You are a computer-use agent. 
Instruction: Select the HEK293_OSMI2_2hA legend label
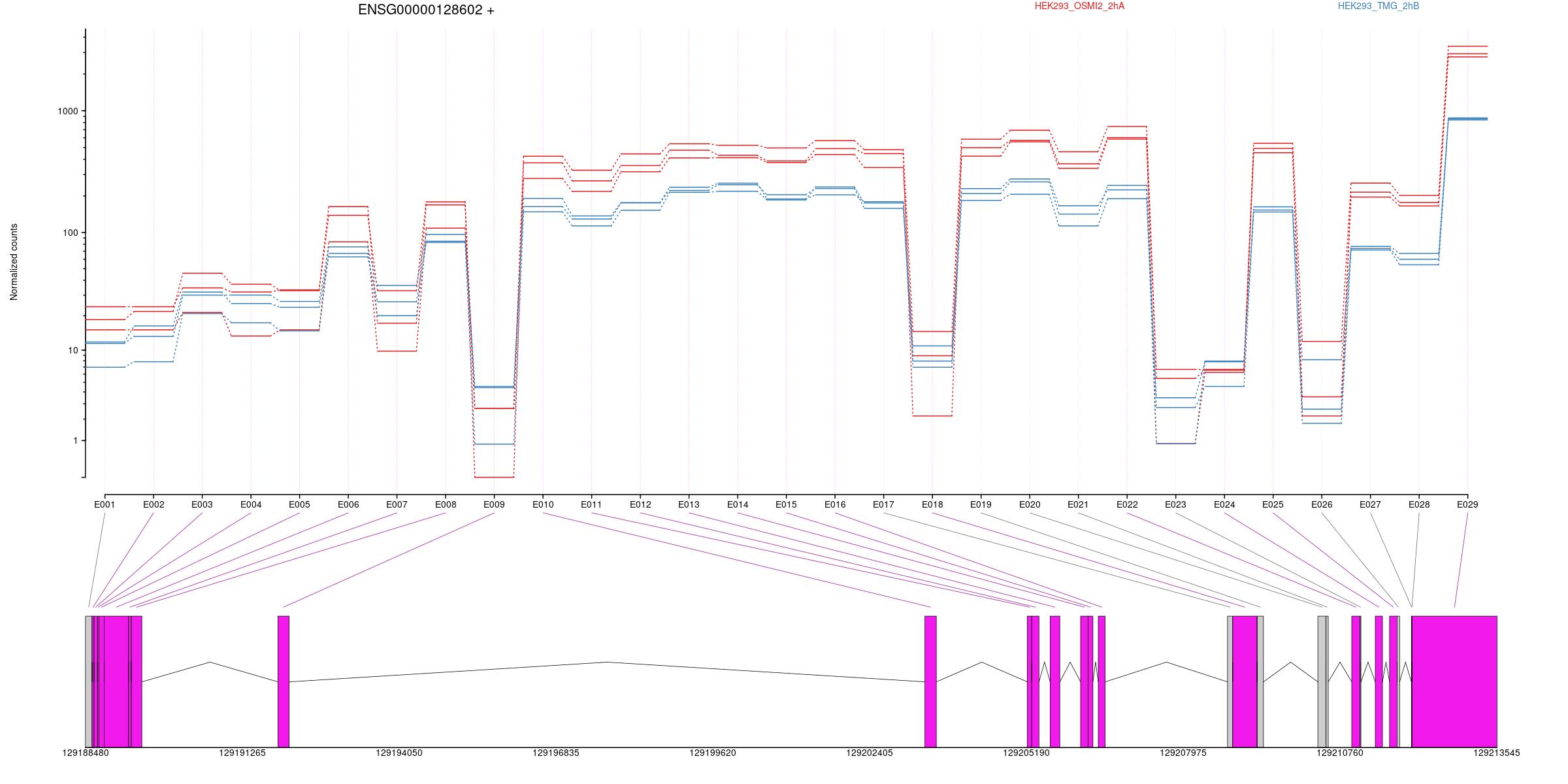click(x=1079, y=6)
